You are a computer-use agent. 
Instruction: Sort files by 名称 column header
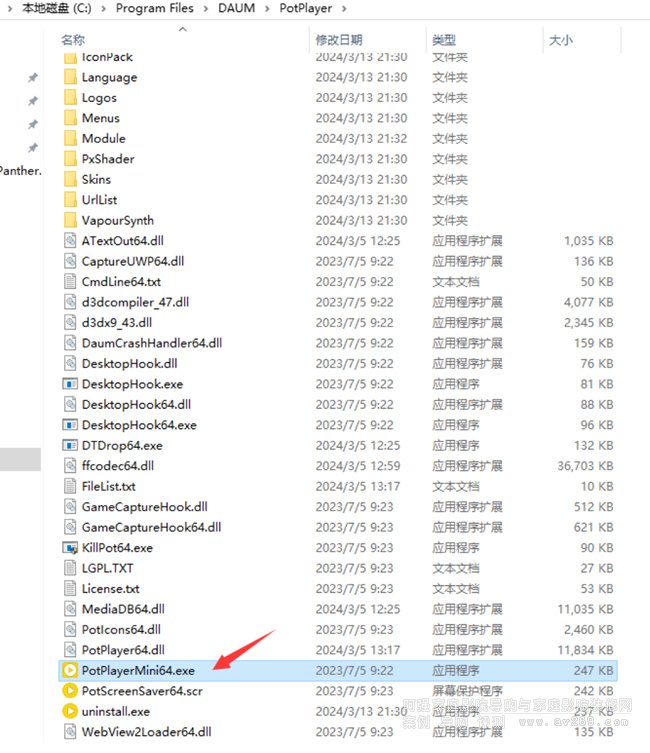tap(73, 40)
